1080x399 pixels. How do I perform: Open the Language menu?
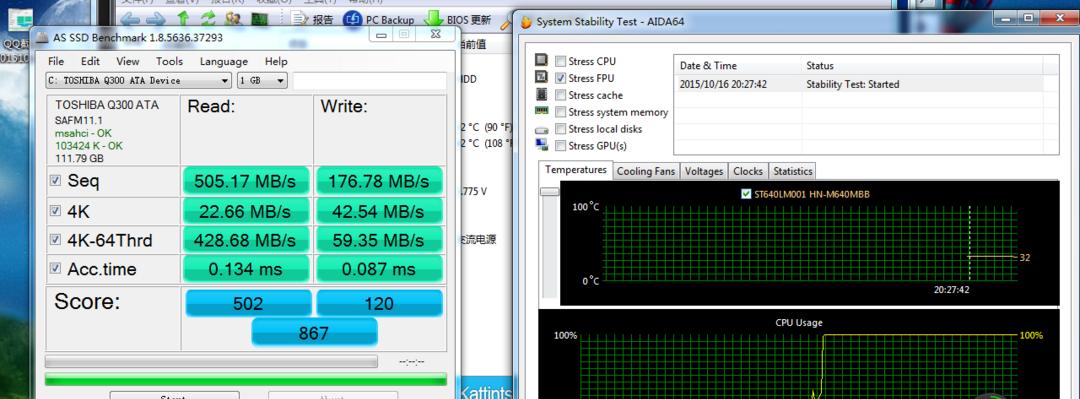pyautogui.click(x=224, y=61)
